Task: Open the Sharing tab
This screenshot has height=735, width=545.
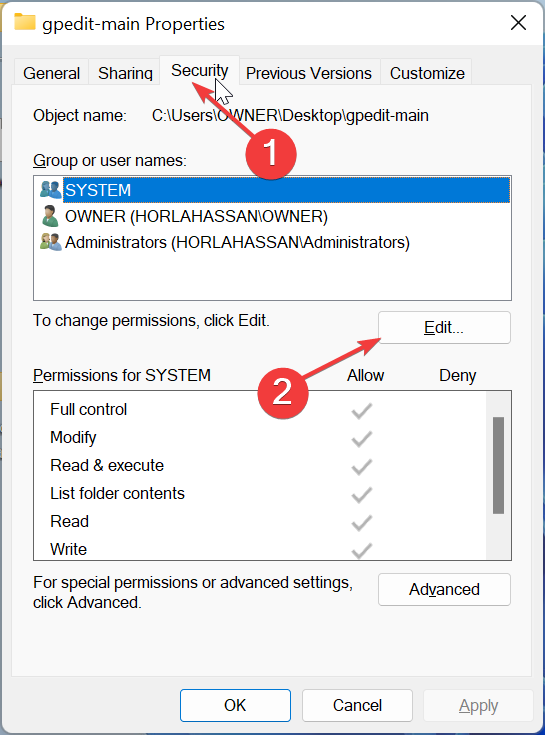Action: [x=125, y=73]
